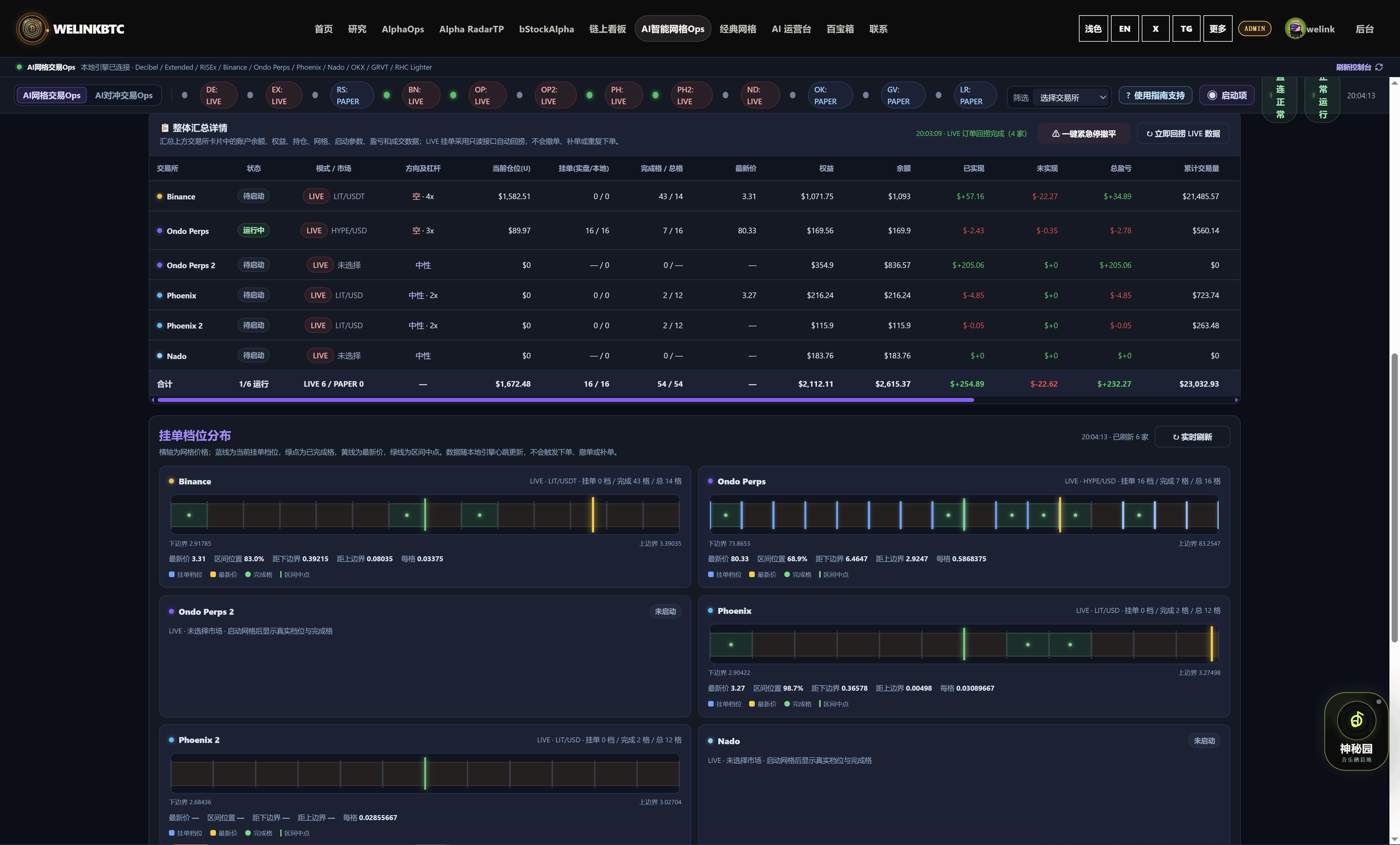Click the 运行中 status badge for Ondo Perps
Viewport: 1400px width, 845px height.
pyautogui.click(x=254, y=230)
